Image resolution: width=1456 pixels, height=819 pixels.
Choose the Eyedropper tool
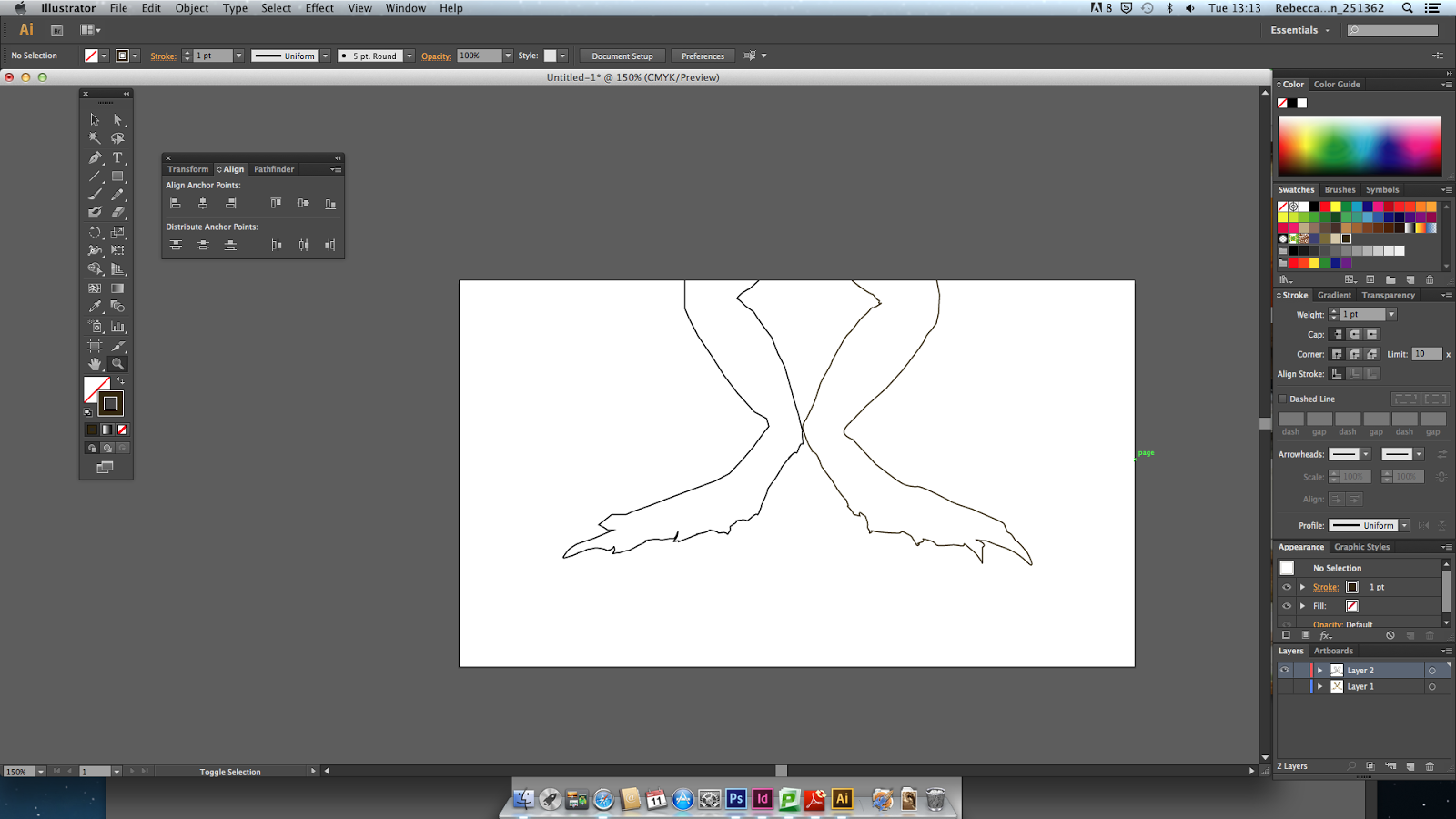tap(95, 307)
